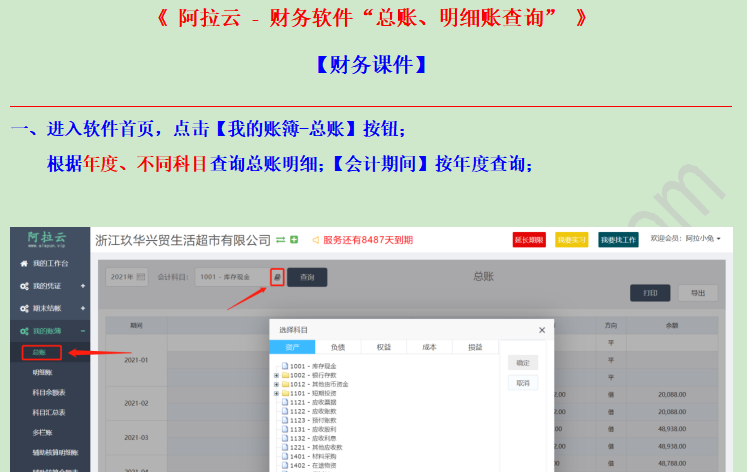The image size is (747, 472).
Task: Open 总账 in the sidebar
Action: point(40,352)
